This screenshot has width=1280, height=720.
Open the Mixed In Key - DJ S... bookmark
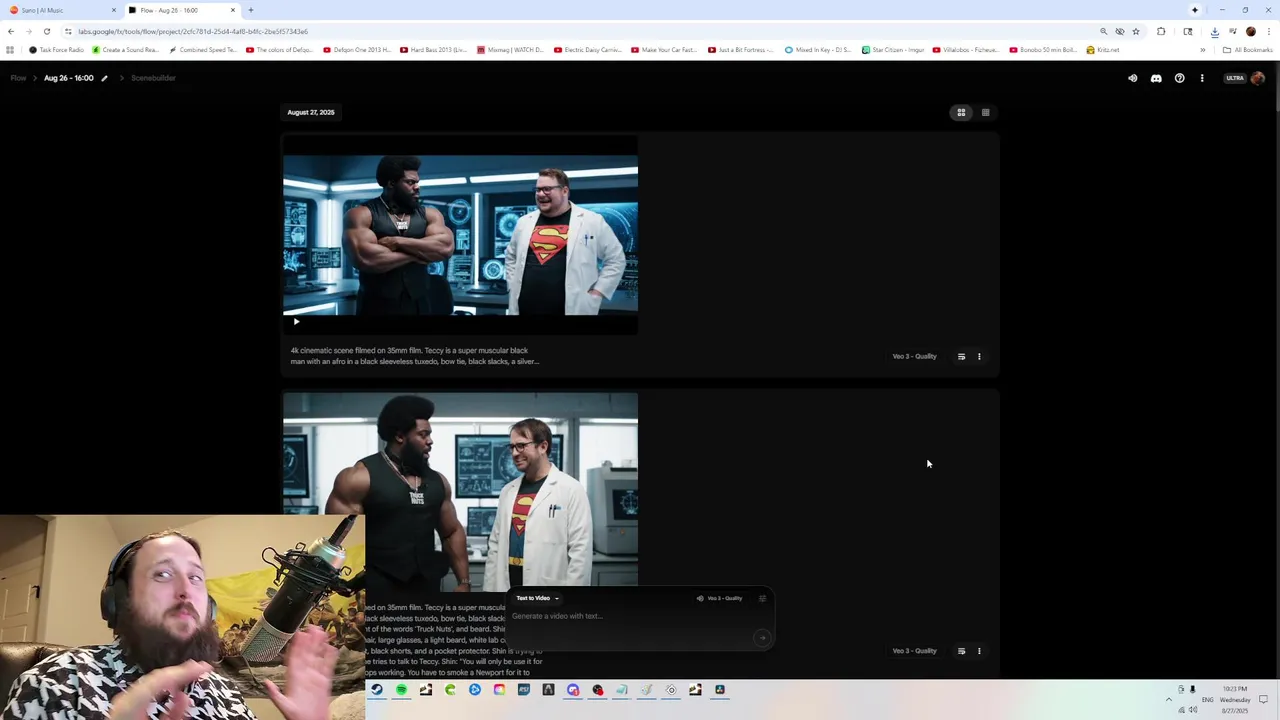coord(819,50)
